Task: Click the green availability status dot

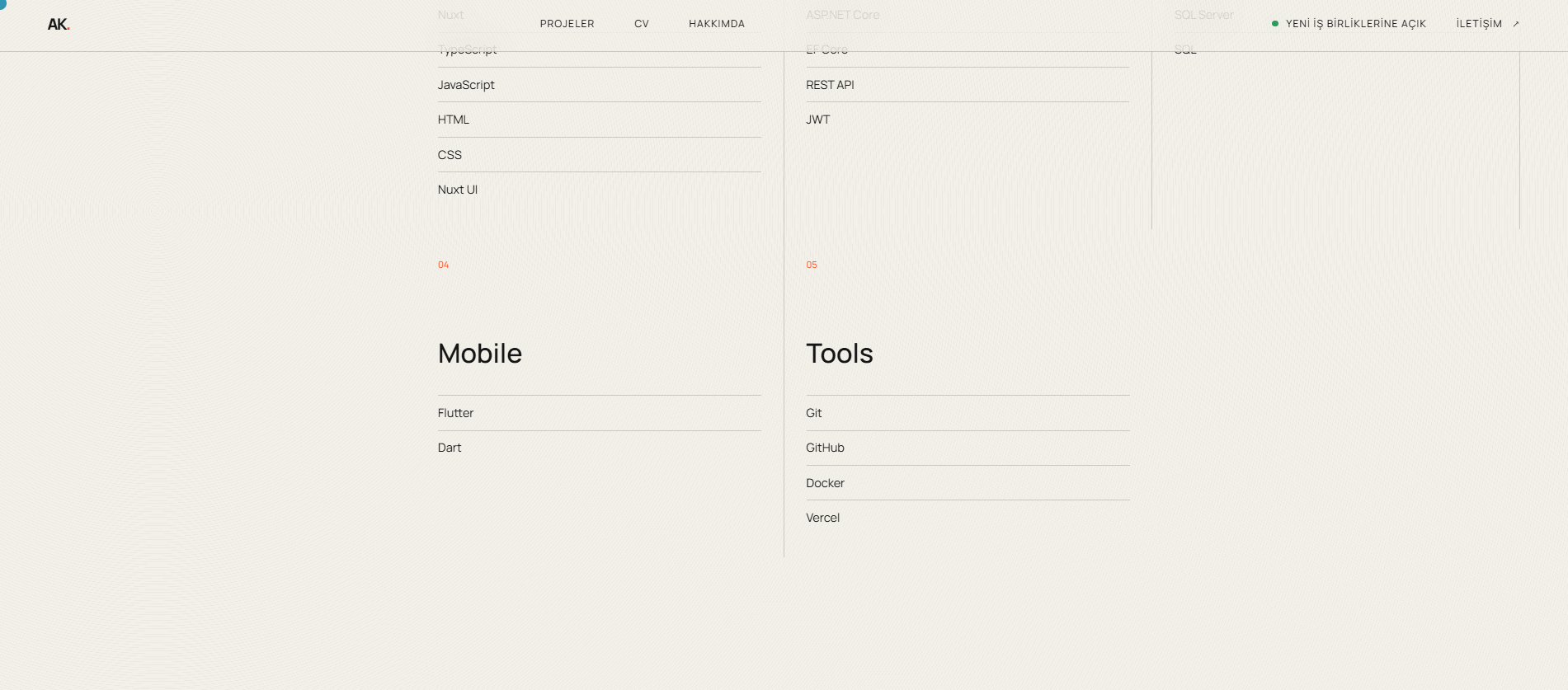Action: pyautogui.click(x=1275, y=24)
